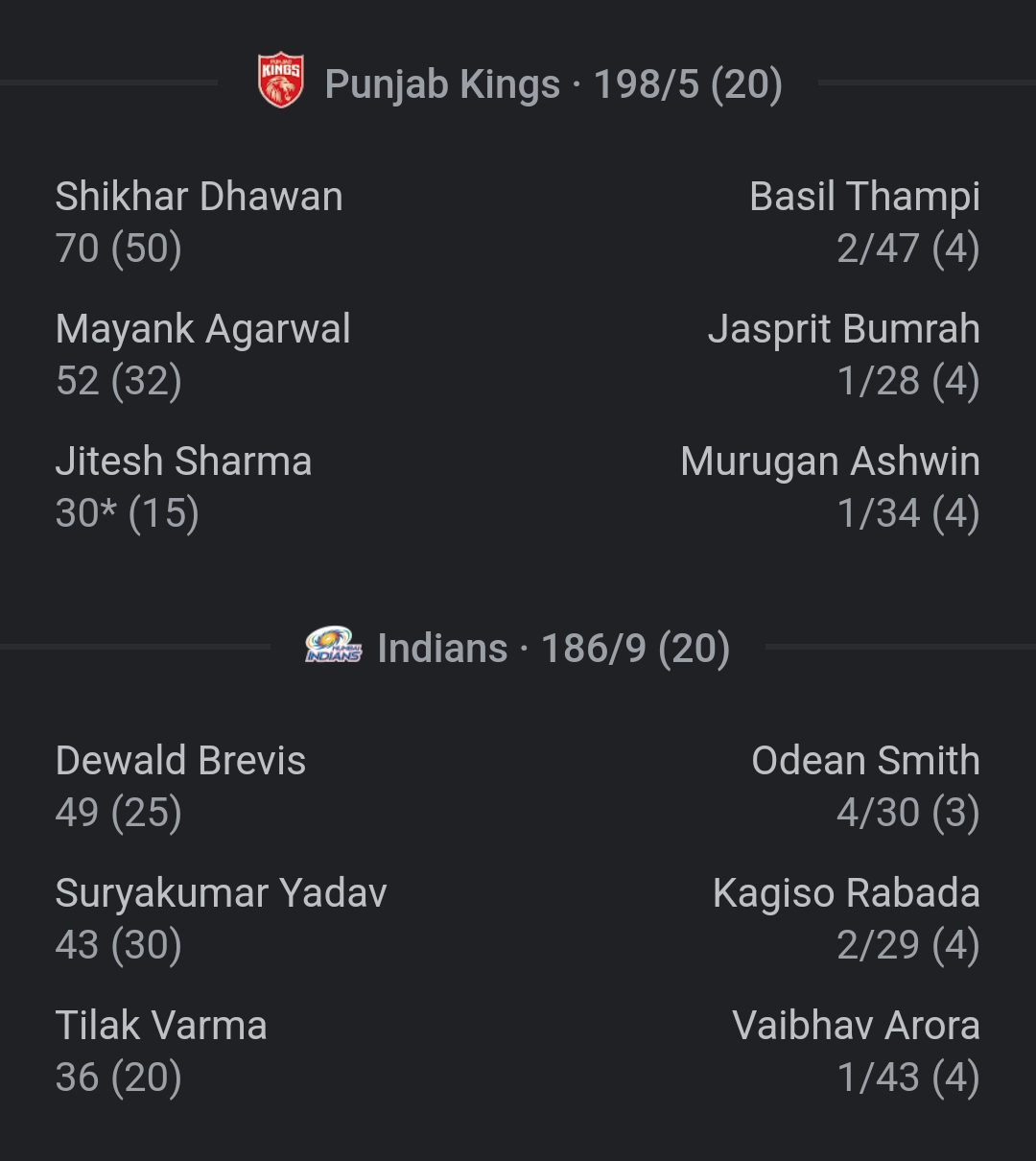
Task: Open Punjab Kings 198/5 innings header
Action: [553, 84]
